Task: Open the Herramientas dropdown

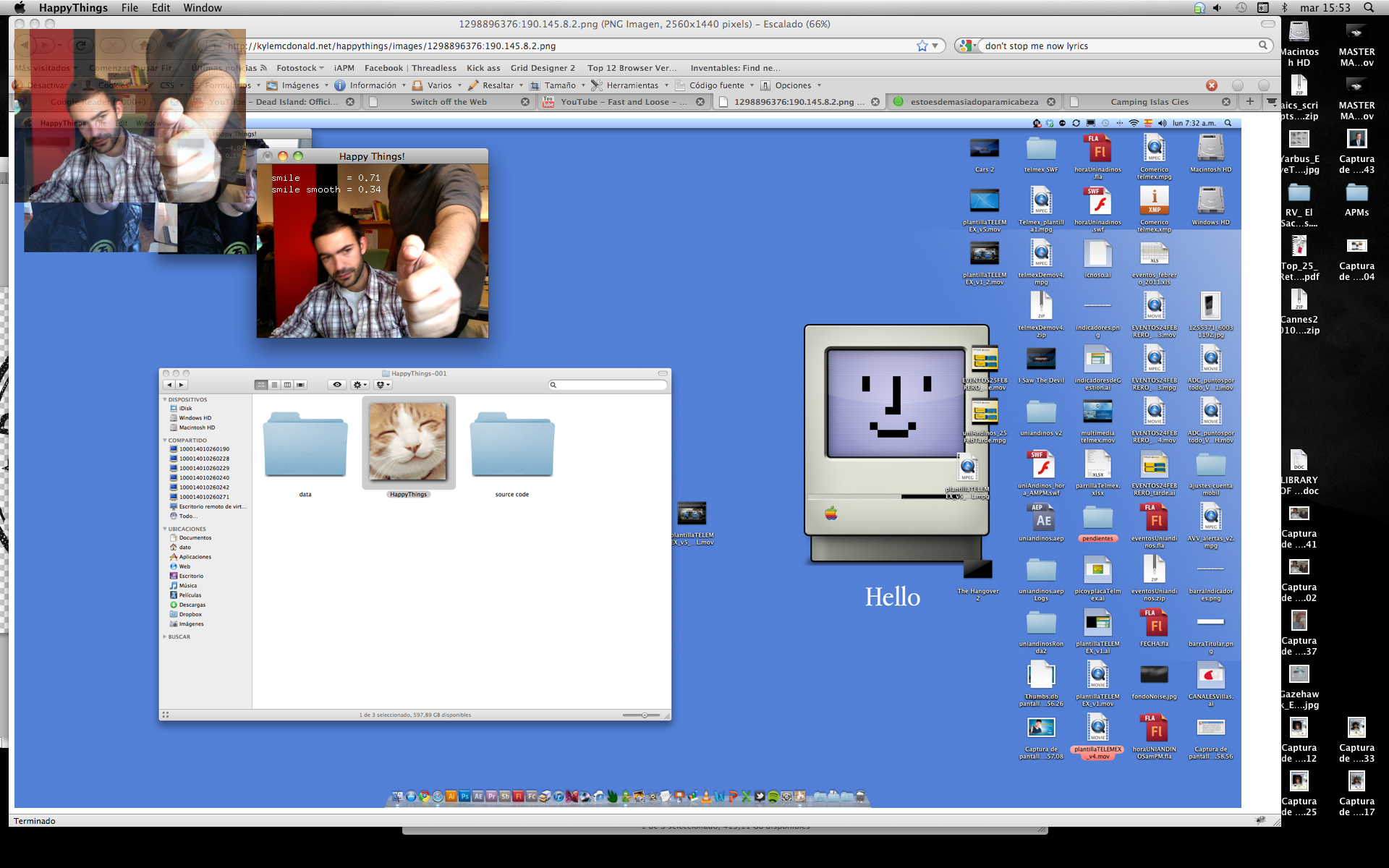Action: pos(632,85)
